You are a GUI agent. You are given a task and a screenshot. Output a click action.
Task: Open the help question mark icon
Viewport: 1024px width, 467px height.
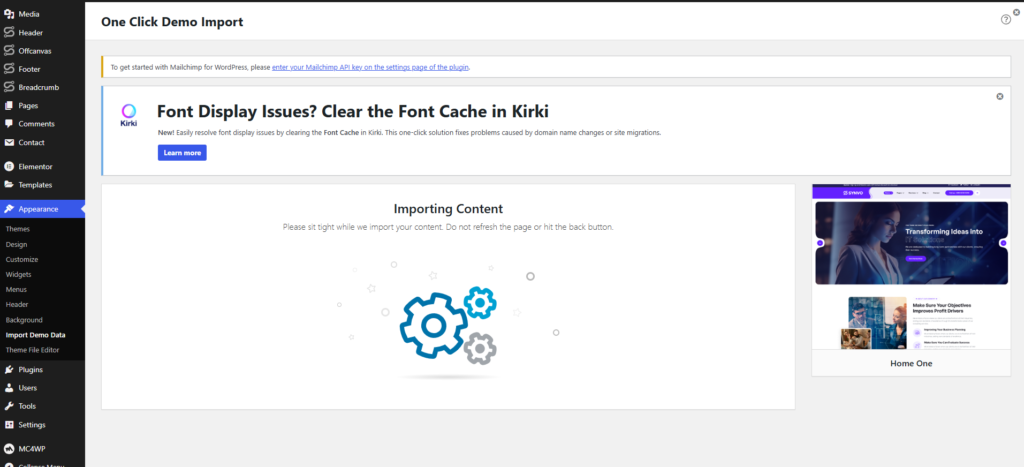click(x=1005, y=19)
